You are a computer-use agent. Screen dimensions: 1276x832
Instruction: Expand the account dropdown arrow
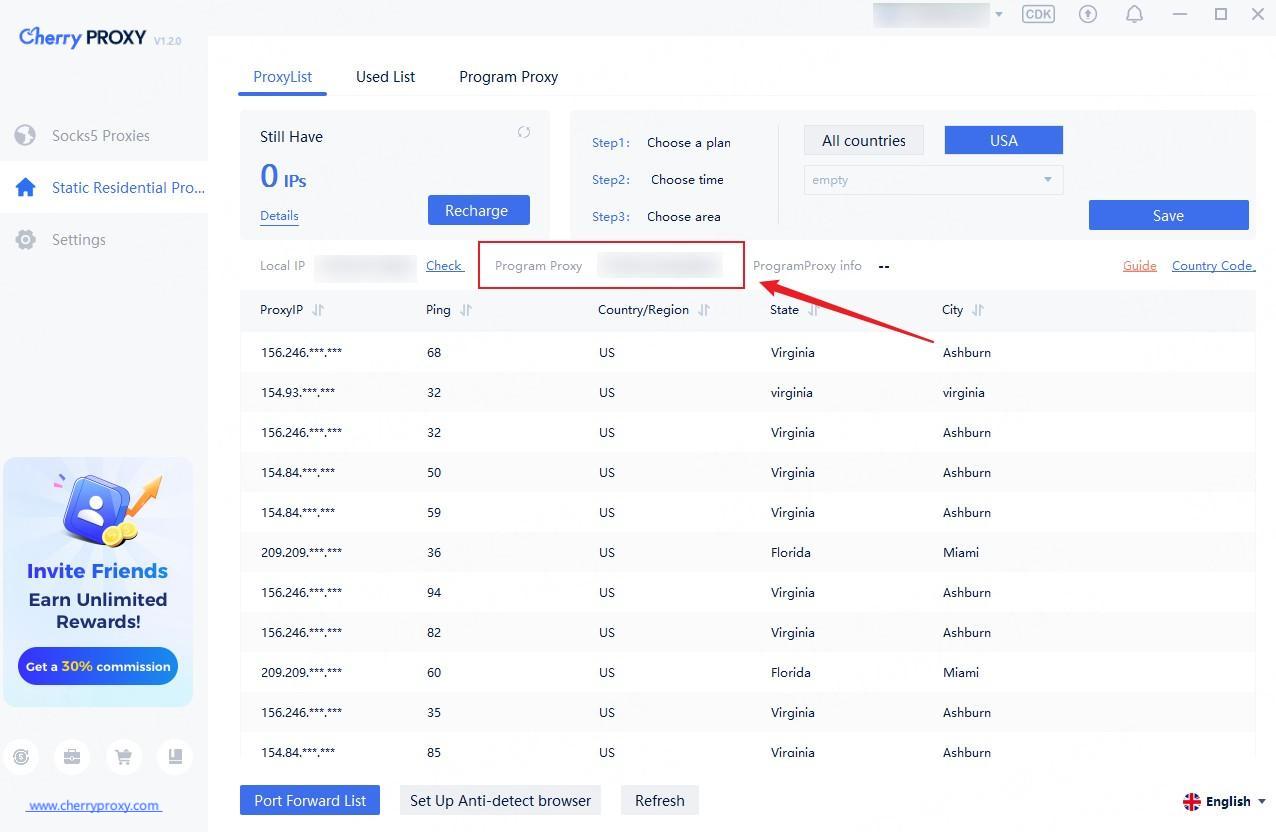click(x=998, y=15)
